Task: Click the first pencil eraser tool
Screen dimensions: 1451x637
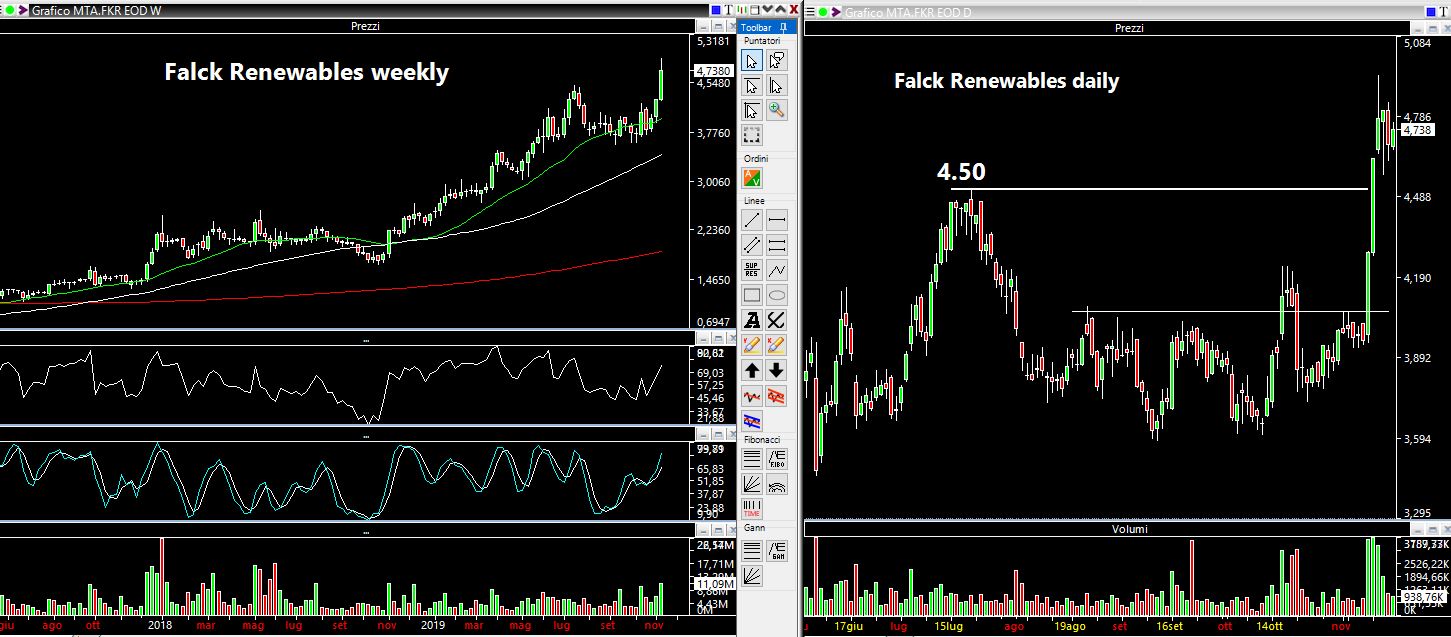Action: [752, 345]
